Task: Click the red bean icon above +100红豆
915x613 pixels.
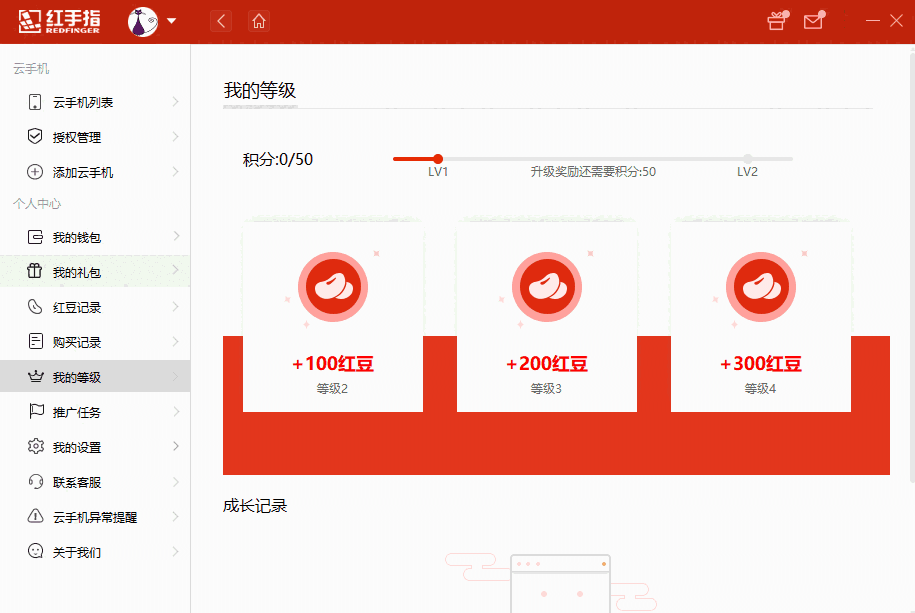Action: click(333, 287)
